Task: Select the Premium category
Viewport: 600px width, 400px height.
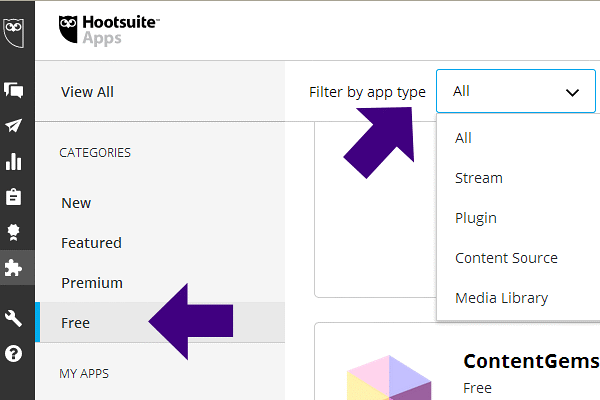Action: coord(160,283)
